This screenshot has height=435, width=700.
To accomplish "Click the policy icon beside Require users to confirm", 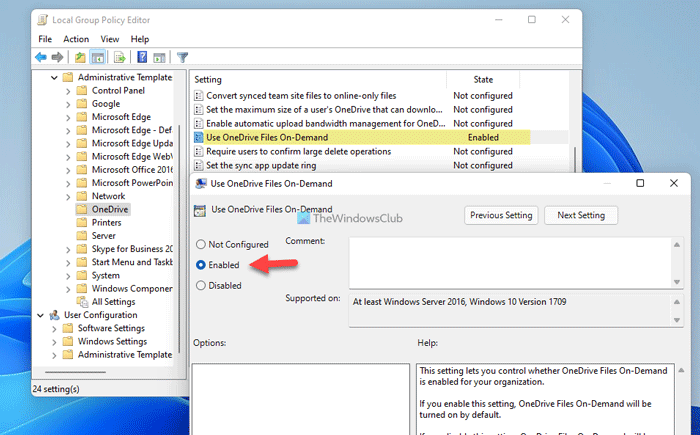I will coord(199,151).
